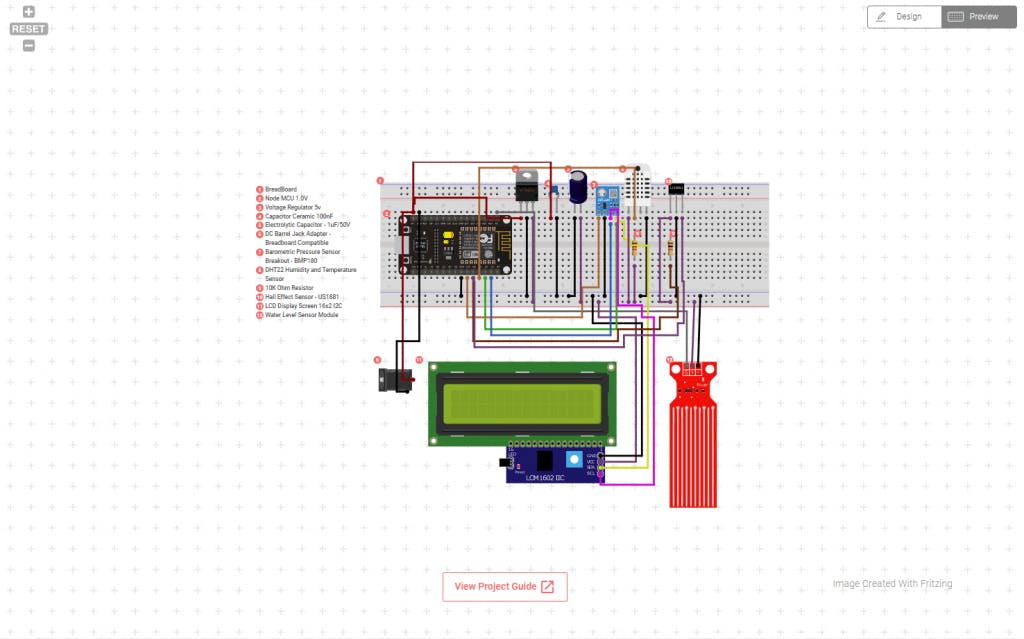
Task: Click the Hall Effect Sensor US1881 component
Action: (x=676, y=190)
